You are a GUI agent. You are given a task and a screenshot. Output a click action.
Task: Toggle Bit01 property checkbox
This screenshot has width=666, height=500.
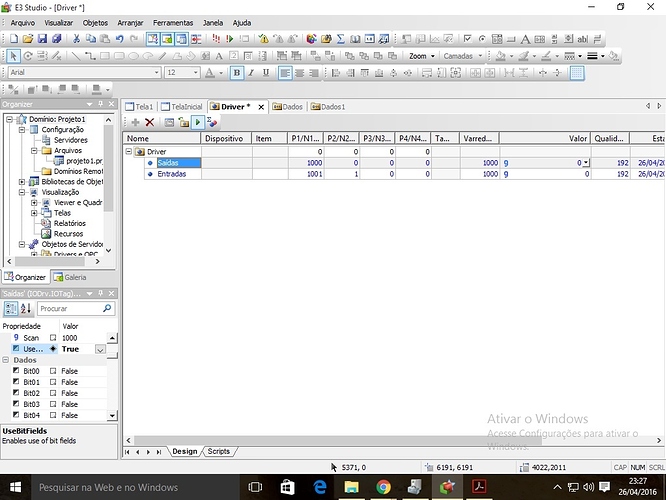(x=53, y=382)
